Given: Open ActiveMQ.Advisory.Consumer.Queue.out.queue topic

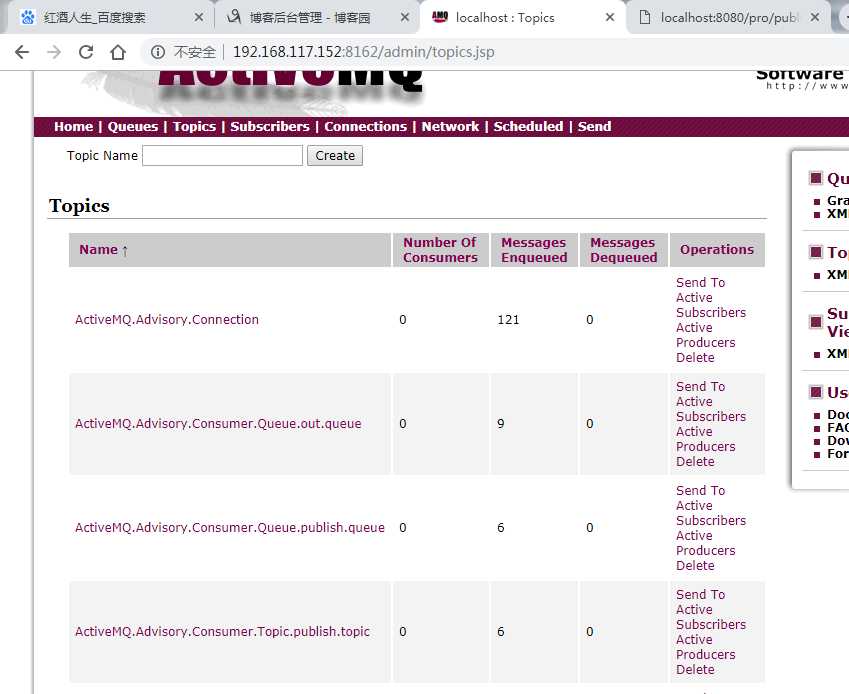Looking at the screenshot, I should pyautogui.click(x=218, y=424).
